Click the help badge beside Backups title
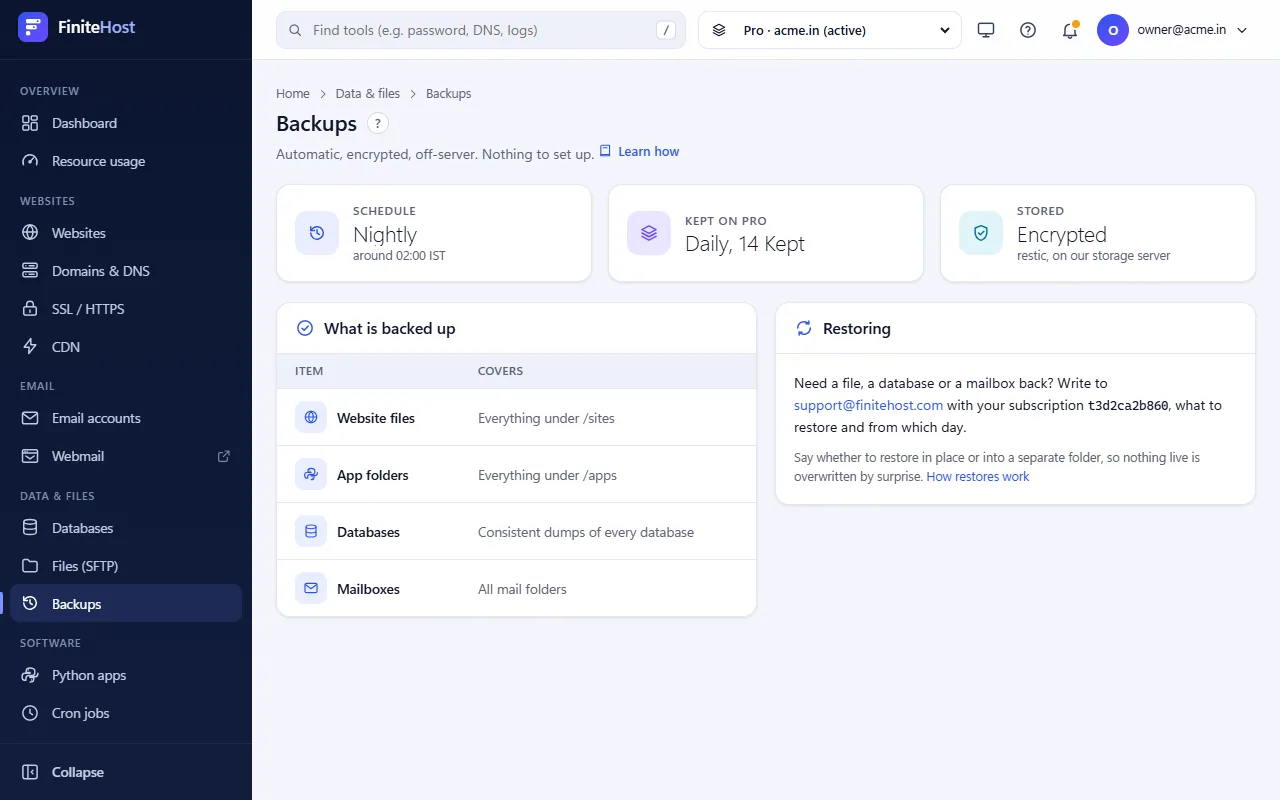This screenshot has width=1280, height=800. click(x=378, y=124)
